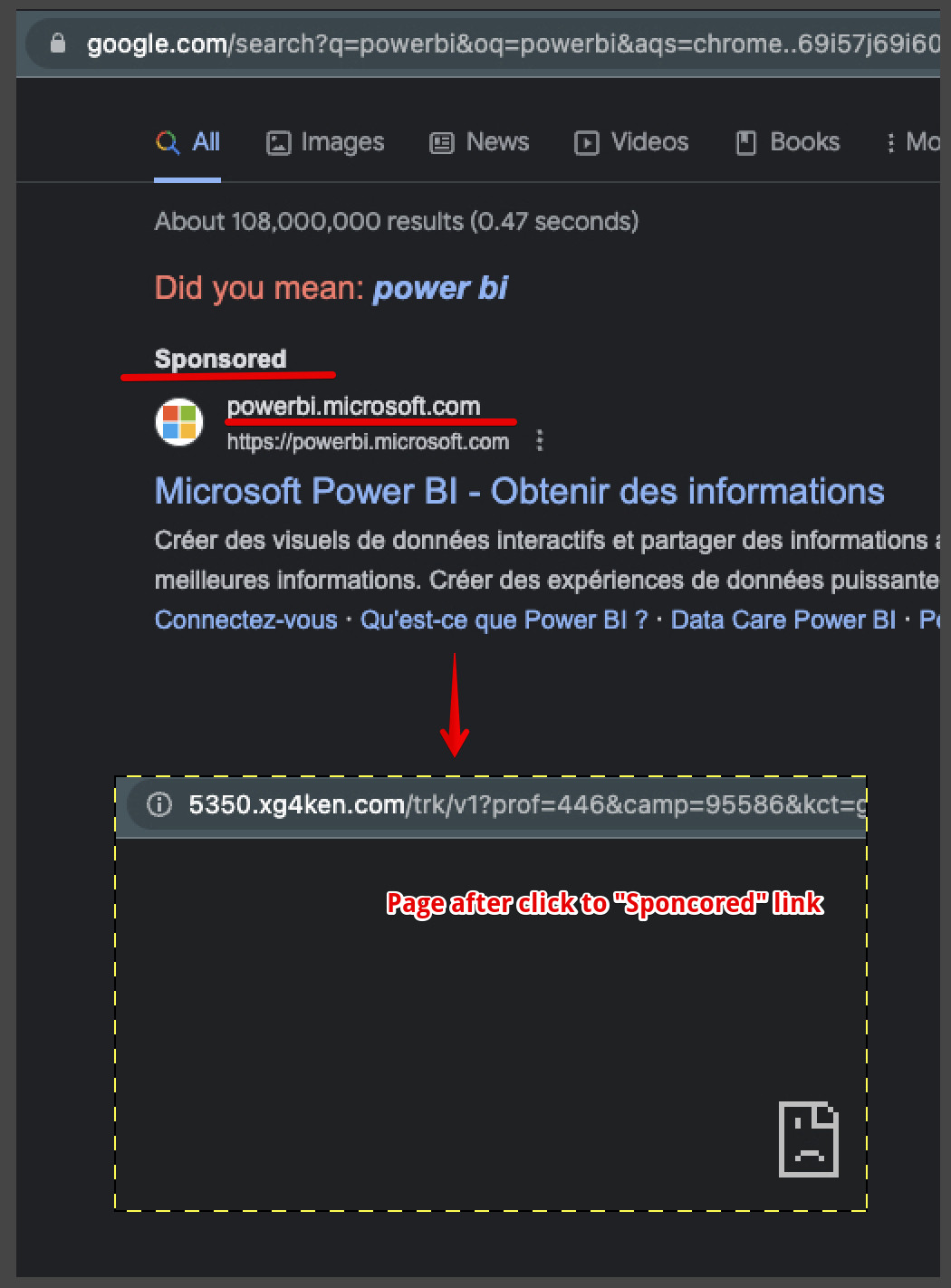Open the Videos results tab
Screen dimensions: 951x1288
[631, 142]
